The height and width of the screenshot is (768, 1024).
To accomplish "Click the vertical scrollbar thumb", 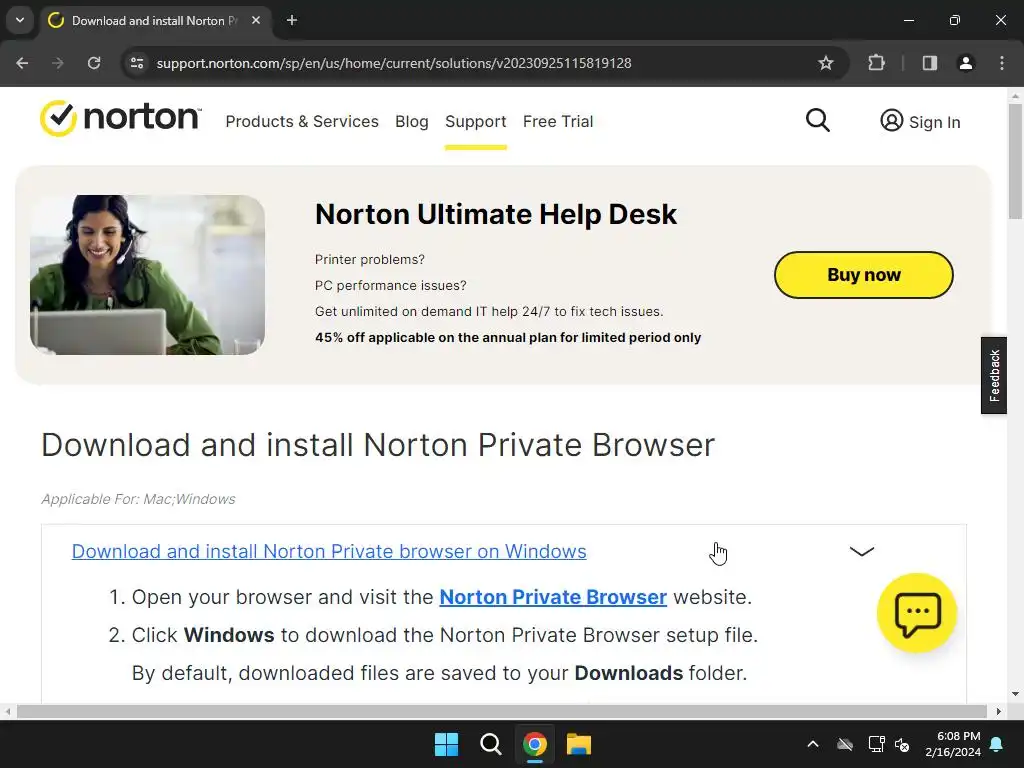I will [x=1015, y=161].
